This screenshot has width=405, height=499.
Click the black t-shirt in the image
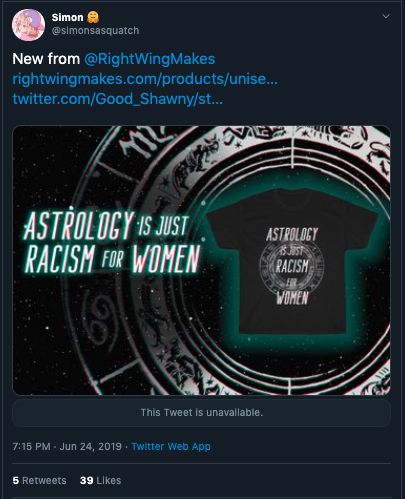(292, 261)
